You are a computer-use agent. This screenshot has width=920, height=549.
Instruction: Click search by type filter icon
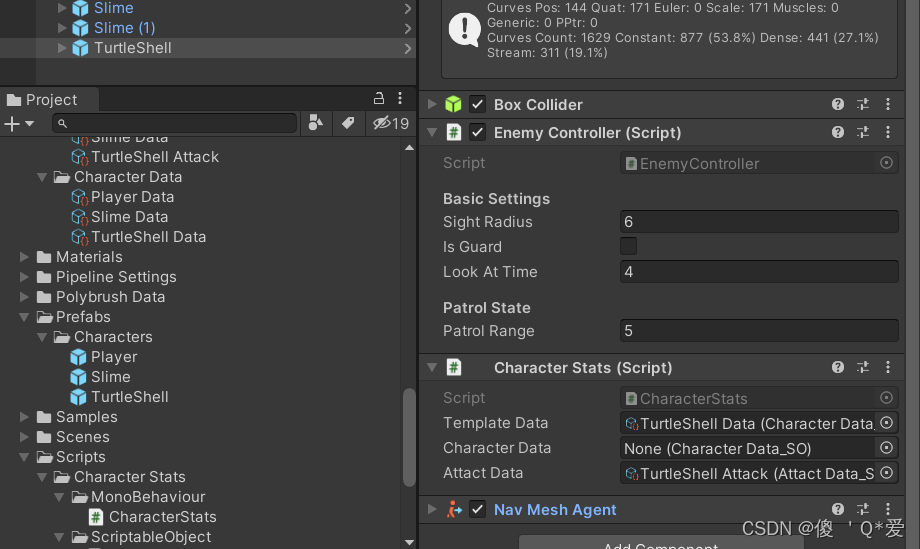coord(316,123)
